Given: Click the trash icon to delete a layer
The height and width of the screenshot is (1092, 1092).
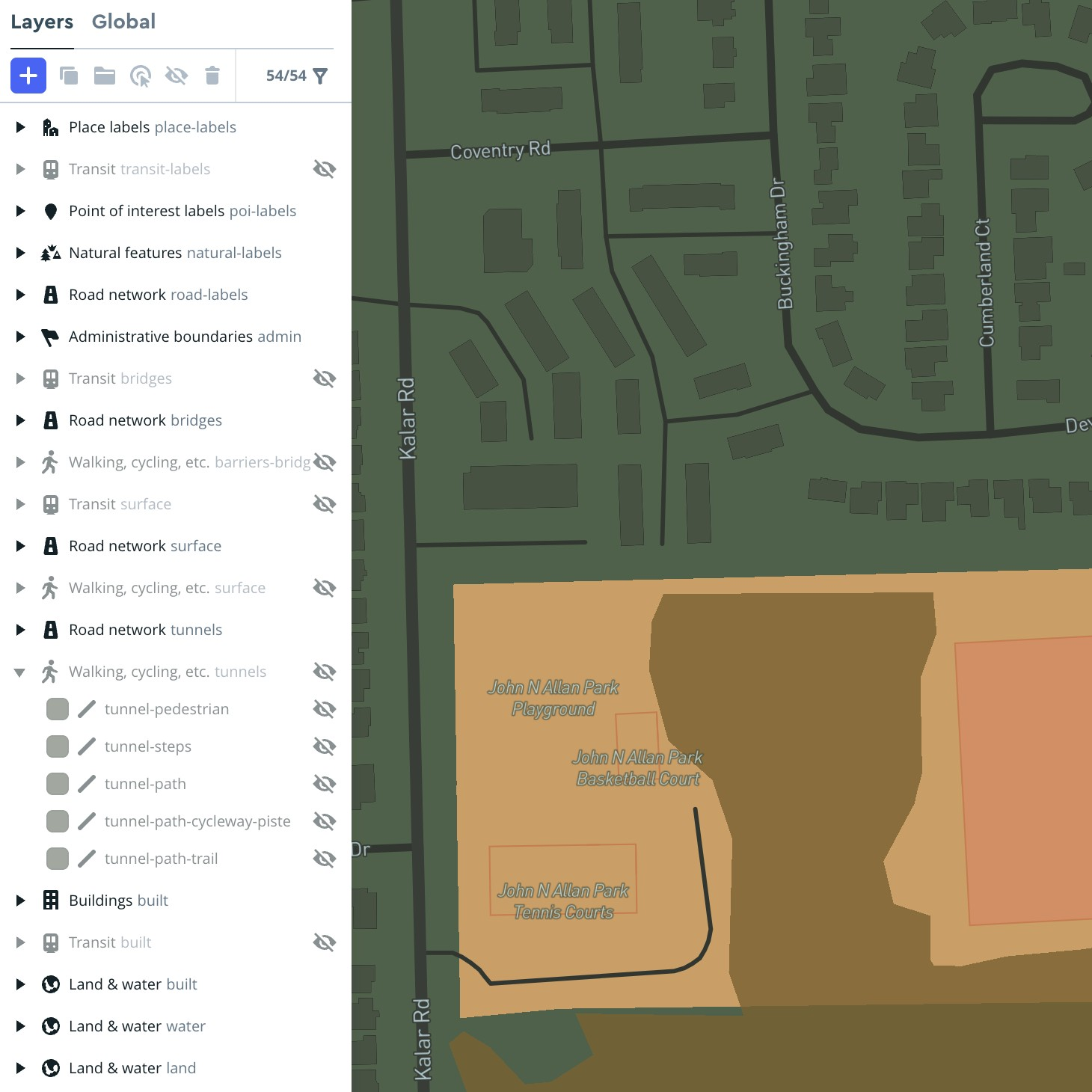Looking at the screenshot, I should (212, 76).
